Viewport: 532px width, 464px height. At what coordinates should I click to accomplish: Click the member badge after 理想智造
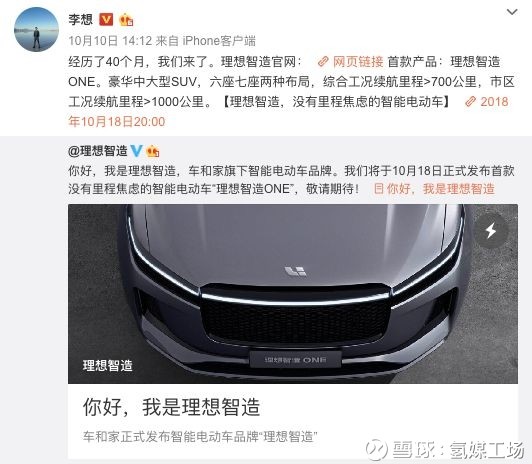click(153, 151)
